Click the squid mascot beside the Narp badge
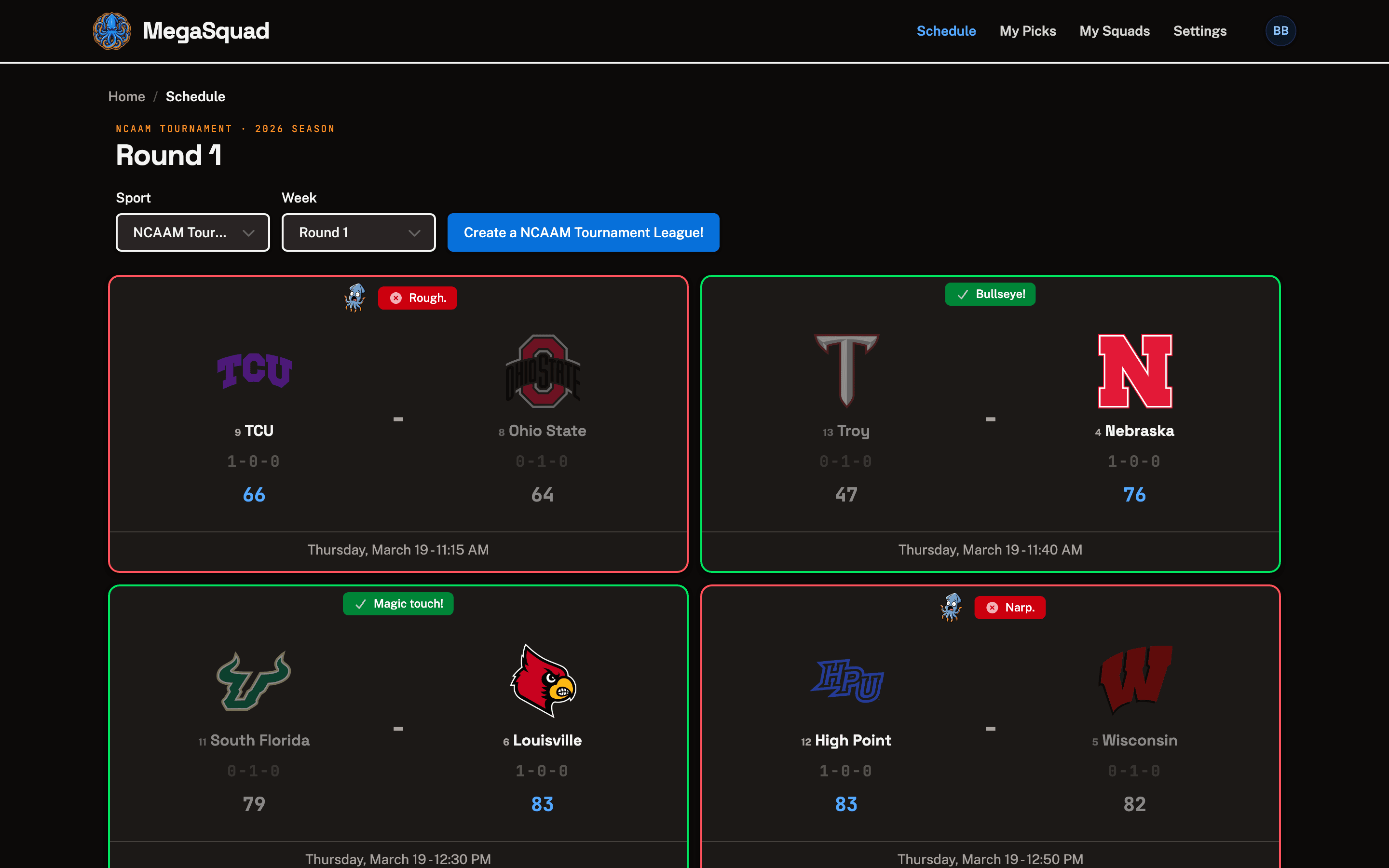 952,608
